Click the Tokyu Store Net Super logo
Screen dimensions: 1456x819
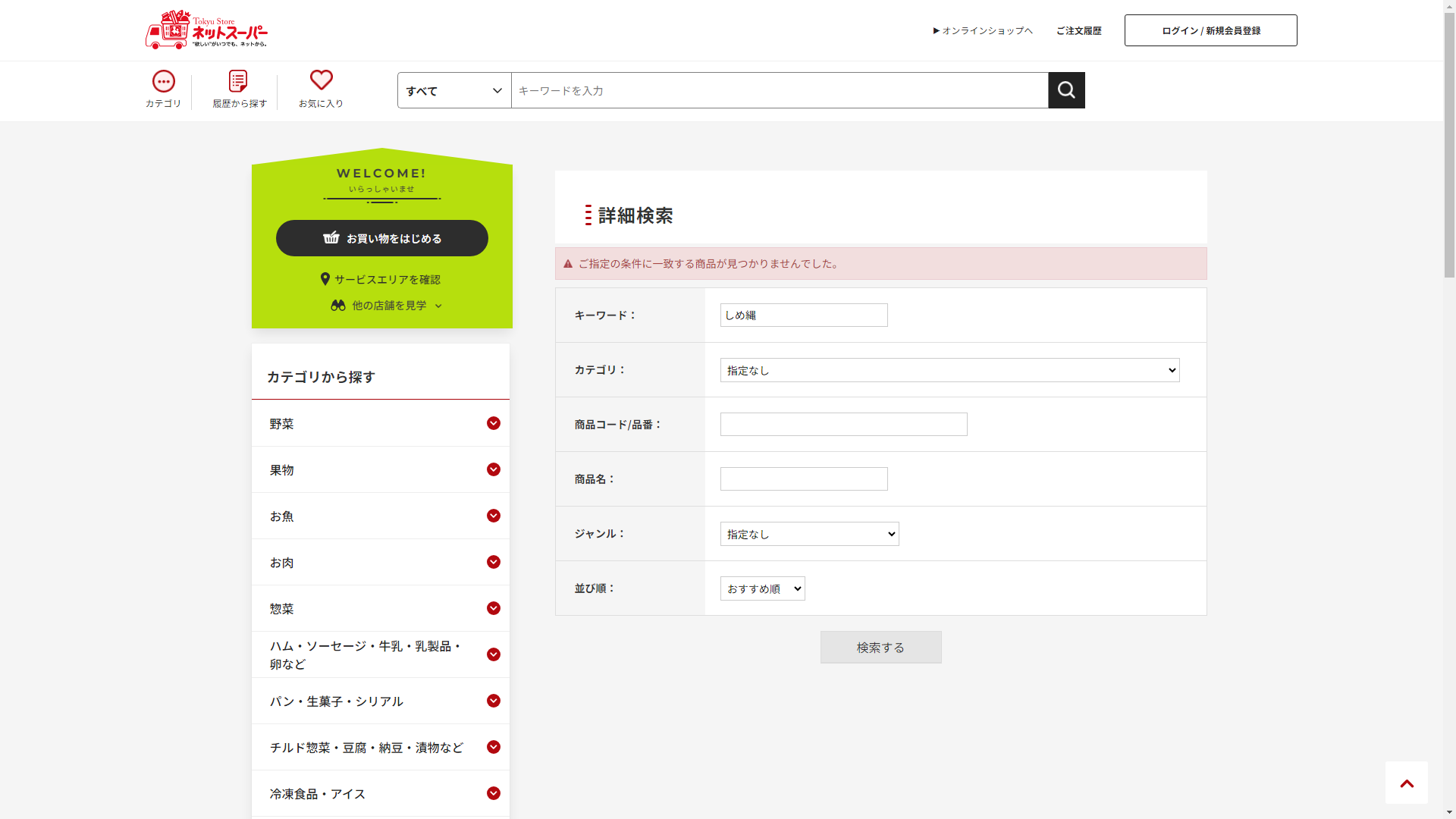[x=206, y=30]
